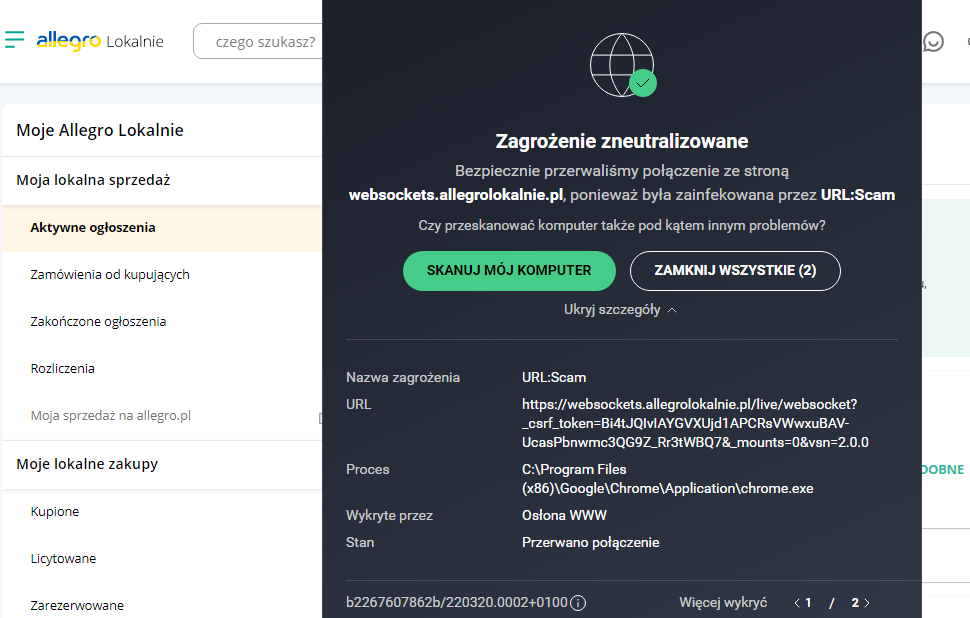Dismiss alerts with ZAMKNIJ WSZYSTKIE (2)
Screen dimensions: 970x618
(x=735, y=270)
